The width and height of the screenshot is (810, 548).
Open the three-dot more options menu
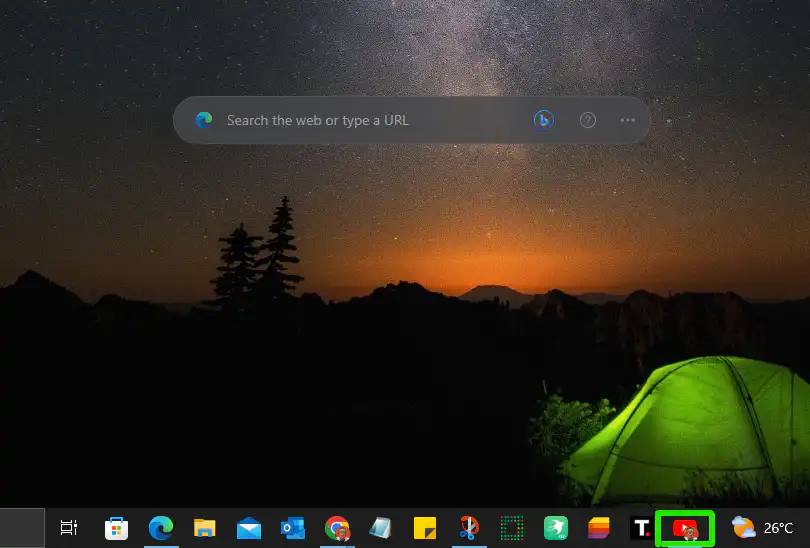(627, 120)
